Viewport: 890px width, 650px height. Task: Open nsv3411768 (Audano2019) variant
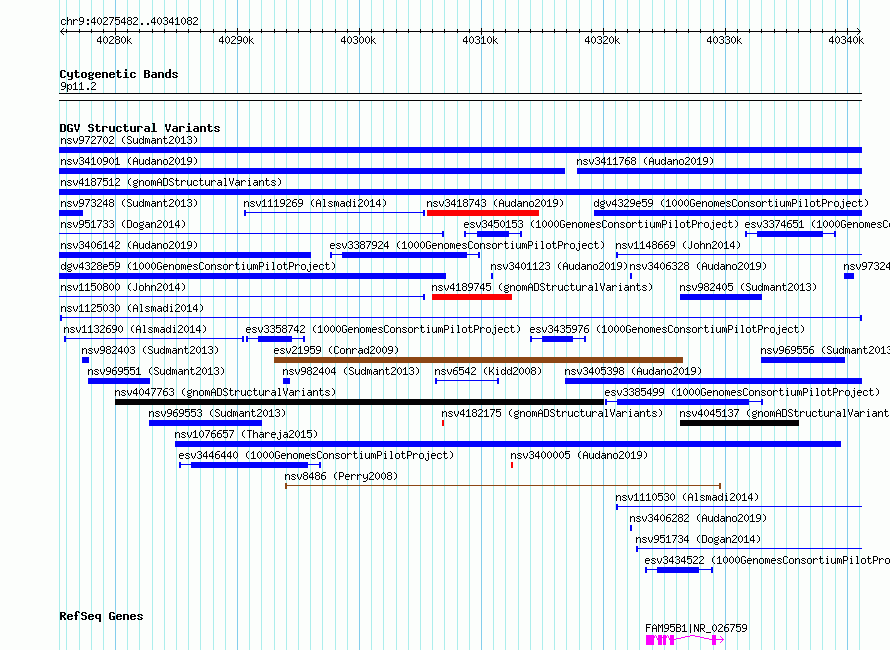click(719, 171)
